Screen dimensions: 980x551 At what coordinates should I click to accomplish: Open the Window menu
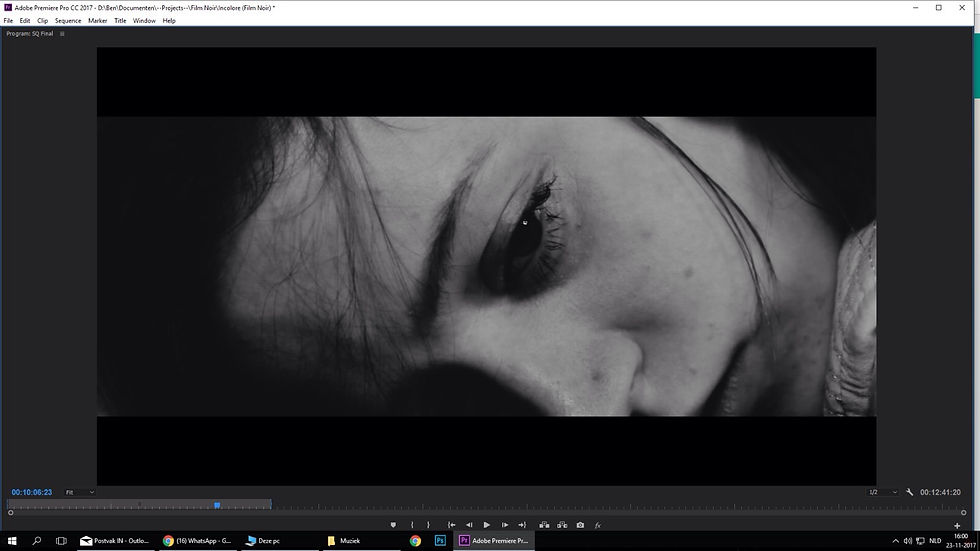coord(144,21)
